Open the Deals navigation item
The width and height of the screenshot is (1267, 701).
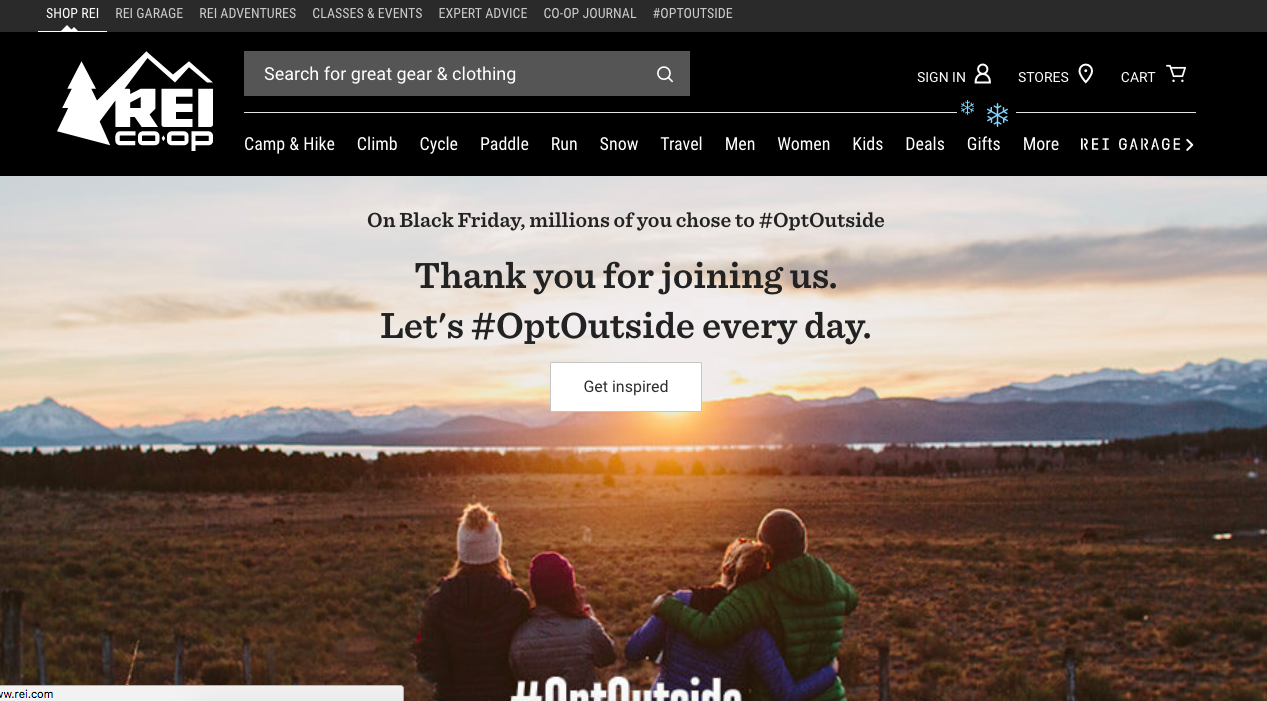[x=925, y=144]
